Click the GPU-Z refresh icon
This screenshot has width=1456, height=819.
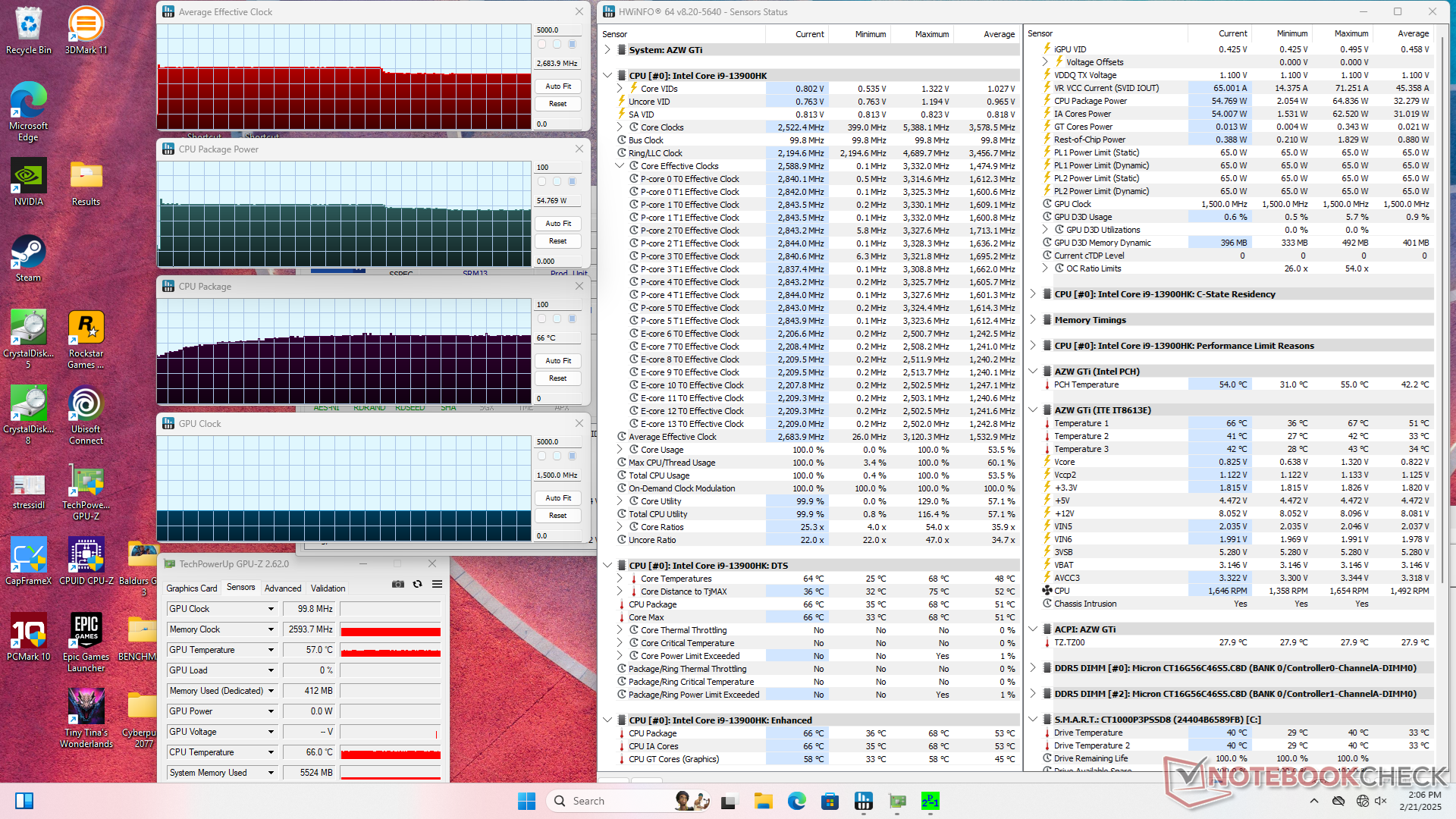[x=417, y=584]
